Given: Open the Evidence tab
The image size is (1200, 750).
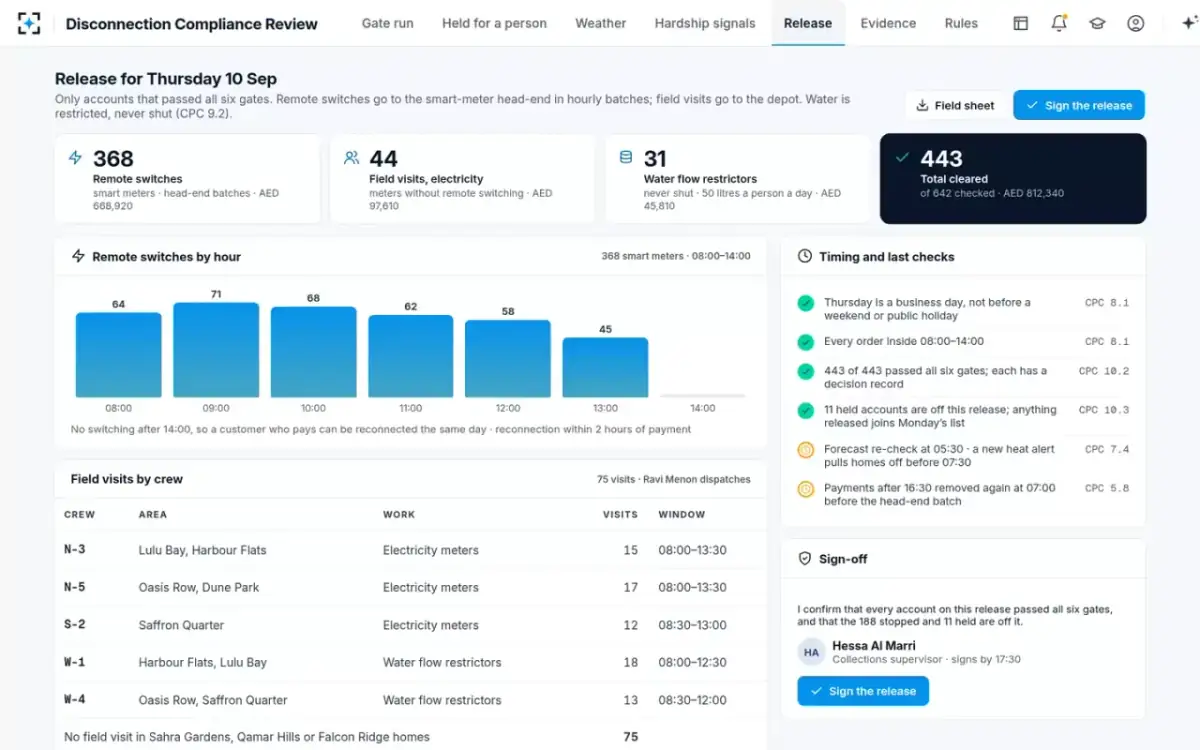Looking at the screenshot, I should [x=888, y=23].
